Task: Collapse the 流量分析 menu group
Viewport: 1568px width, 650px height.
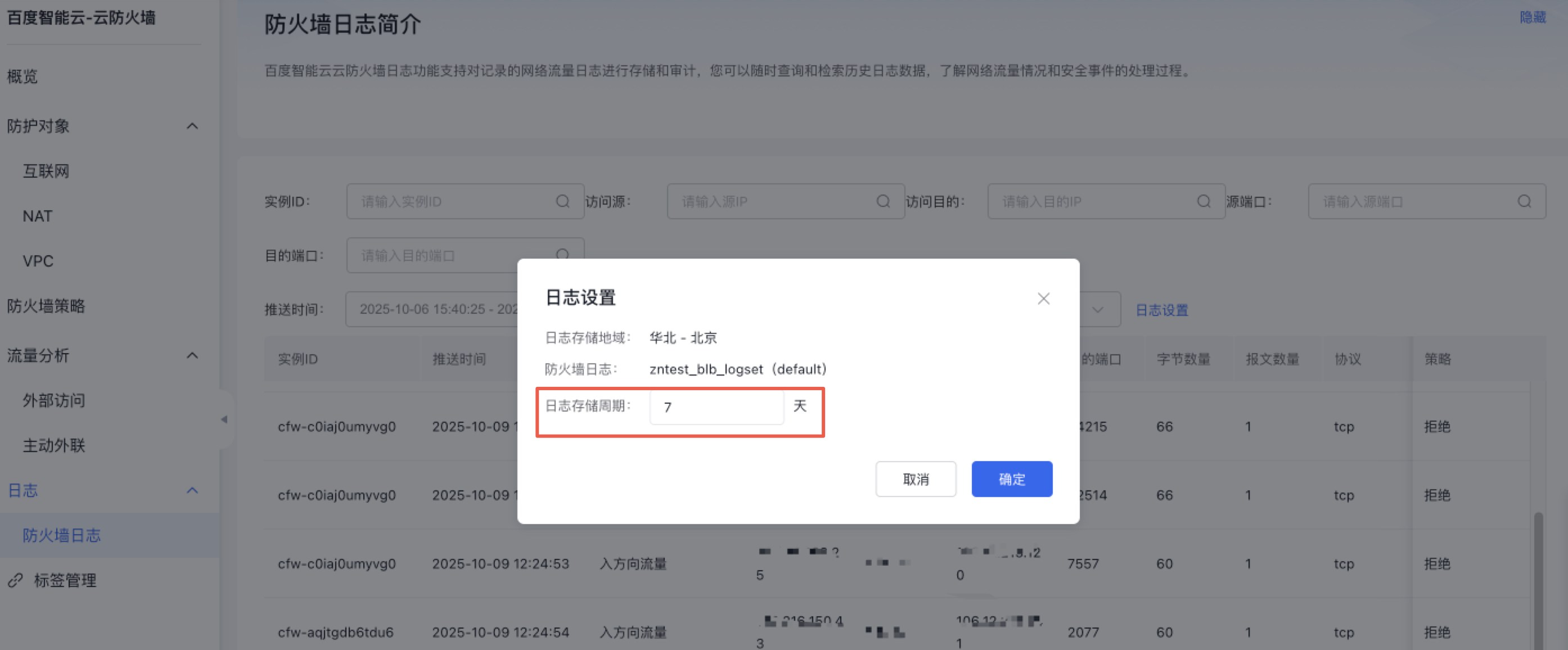Action: tap(192, 355)
